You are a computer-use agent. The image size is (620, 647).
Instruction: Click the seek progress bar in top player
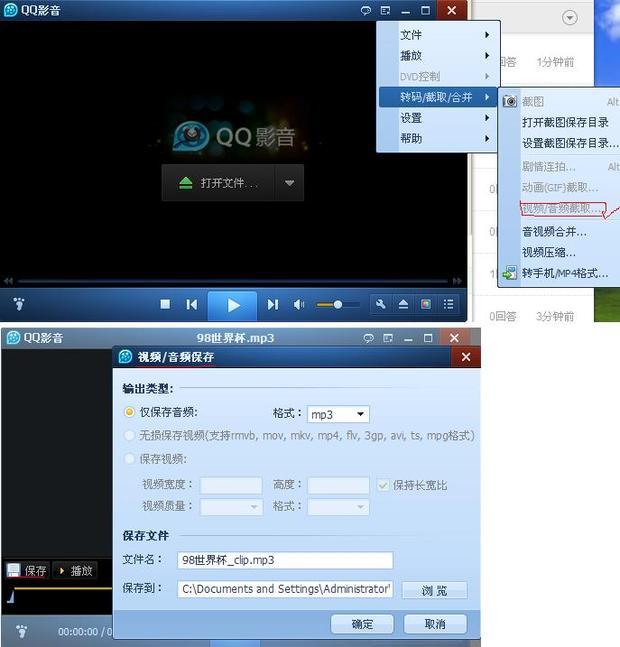point(233,281)
